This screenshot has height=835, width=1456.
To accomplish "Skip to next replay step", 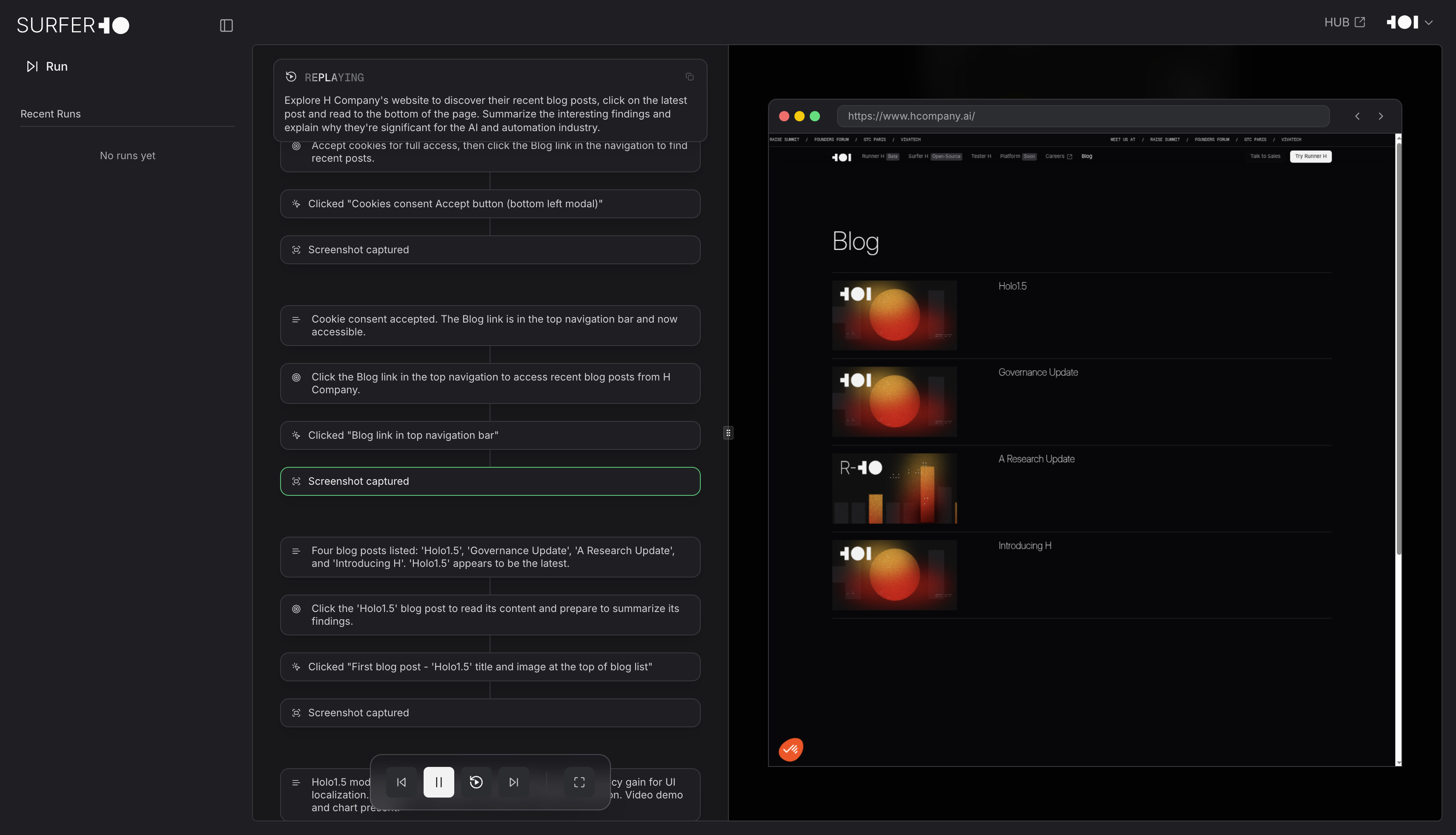I will pos(513,782).
